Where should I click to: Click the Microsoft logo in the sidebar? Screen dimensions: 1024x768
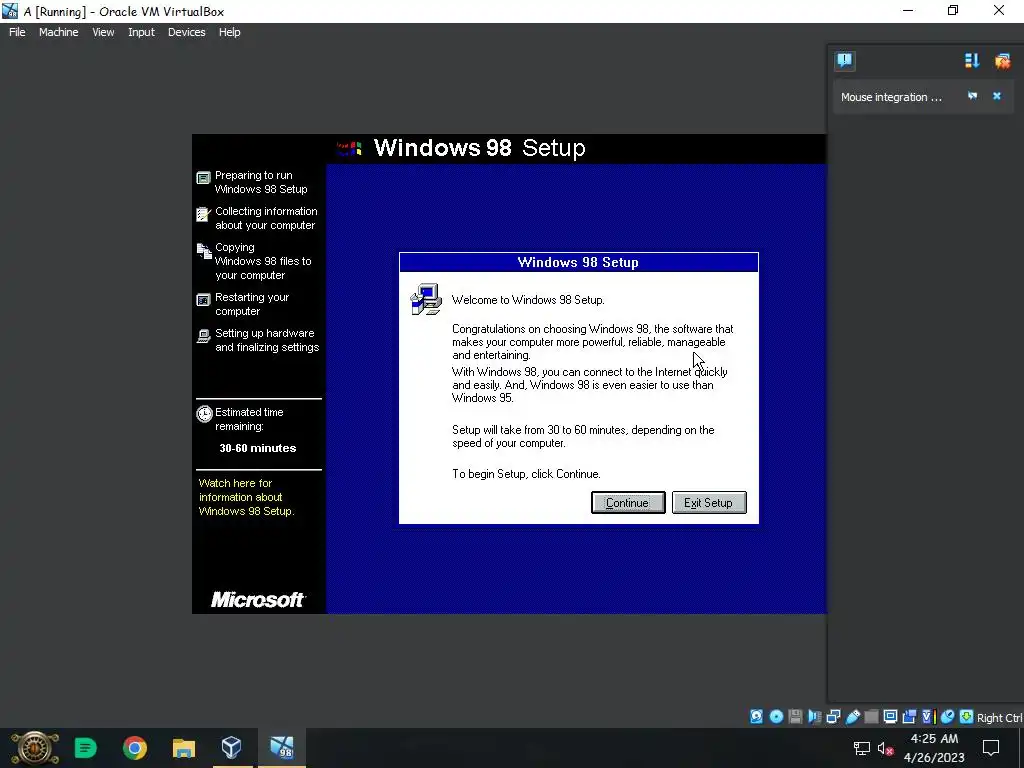pyautogui.click(x=258, y=600)
